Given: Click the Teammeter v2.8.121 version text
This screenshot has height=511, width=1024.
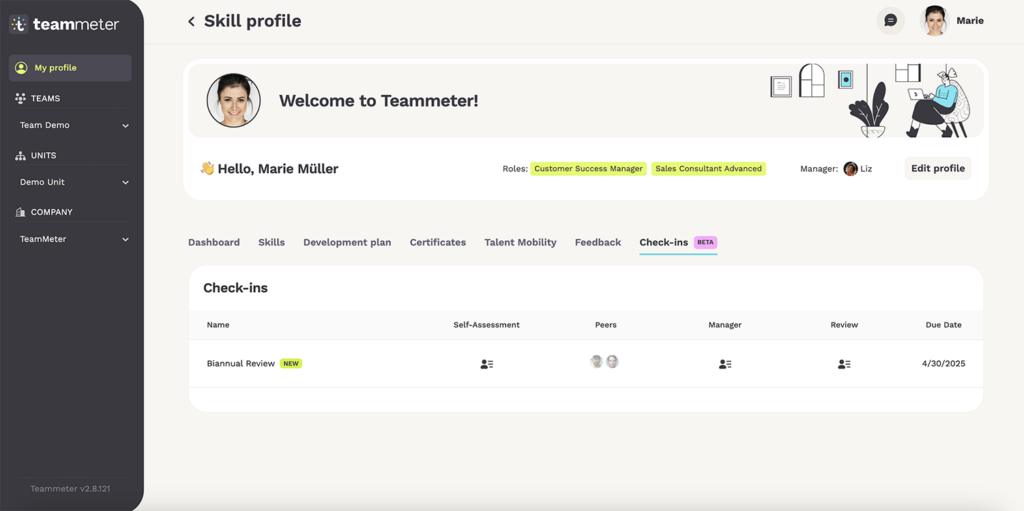Looking at the screenshot, I should 71,489.
